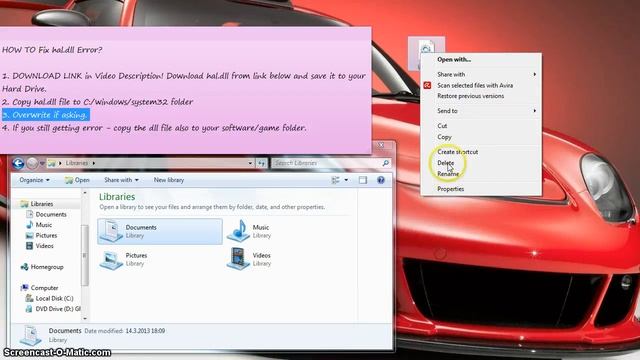Viewport: 640px width, 360px height.
Task: Close the Libraries Explorer window
Action: (380, 145)
